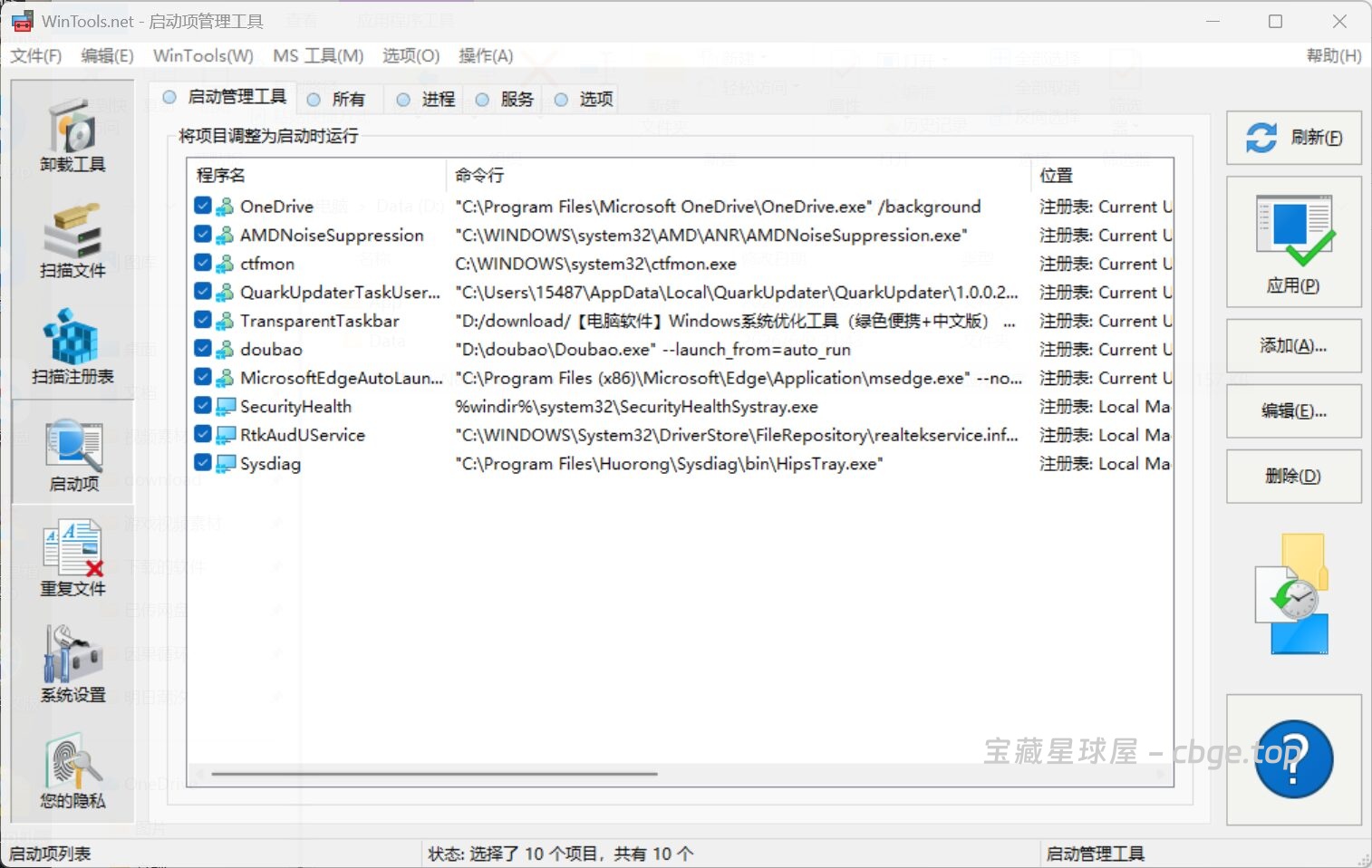Click the blue question mark help icon
Viewport: 1372px width, 868px height.
click(1294, 759)
